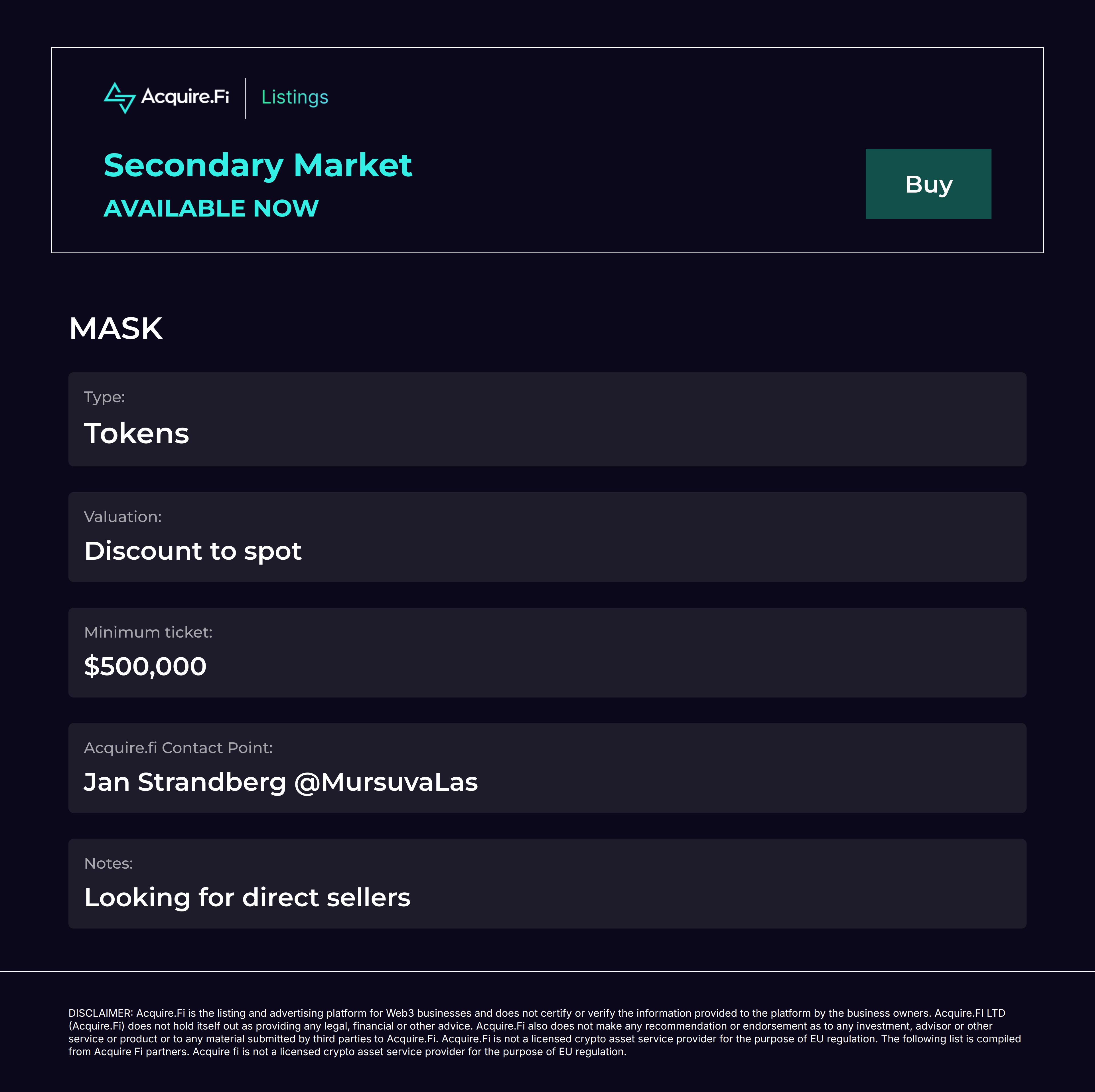
Task: Open the @MursuvaLas contact handle
Action: 386,782
